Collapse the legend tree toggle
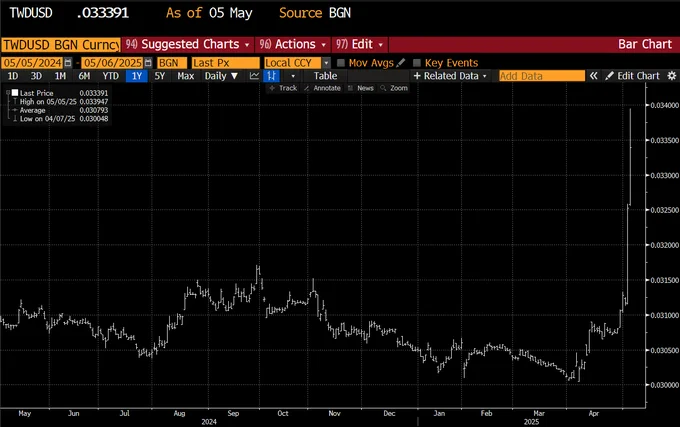This screenshot has width=680, height=427. (x=8, y=93)
